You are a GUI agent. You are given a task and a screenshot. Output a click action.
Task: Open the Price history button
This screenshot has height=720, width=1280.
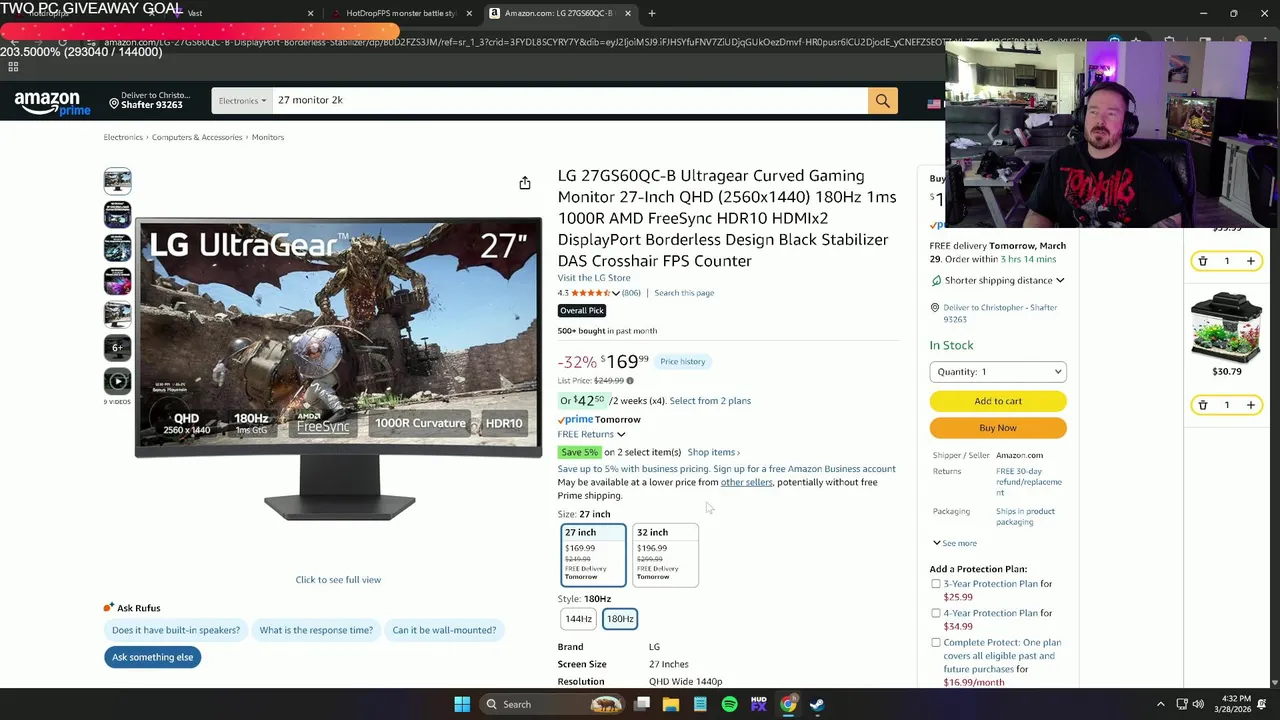coord(682,361)
